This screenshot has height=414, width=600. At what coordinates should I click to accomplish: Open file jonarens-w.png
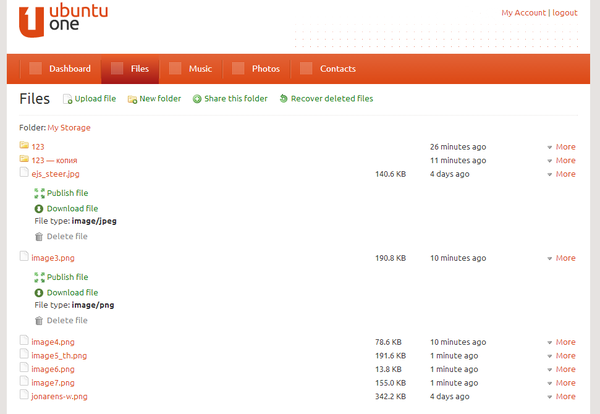[59, 396]
